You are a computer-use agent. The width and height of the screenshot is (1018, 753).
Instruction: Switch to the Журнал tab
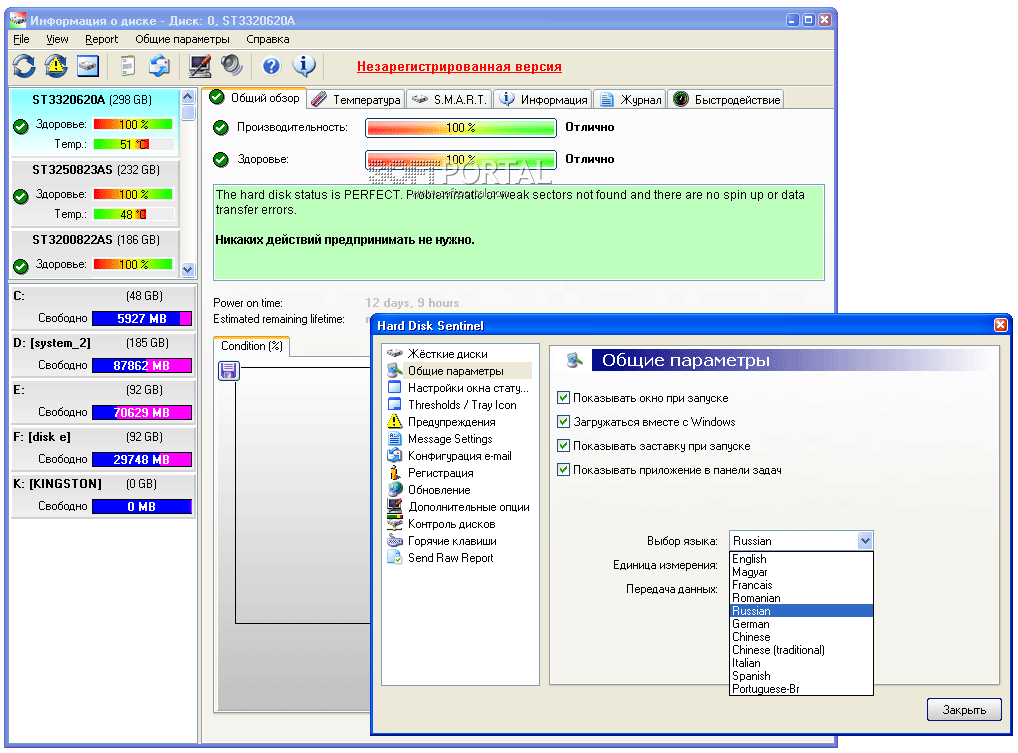coord(630,99)
